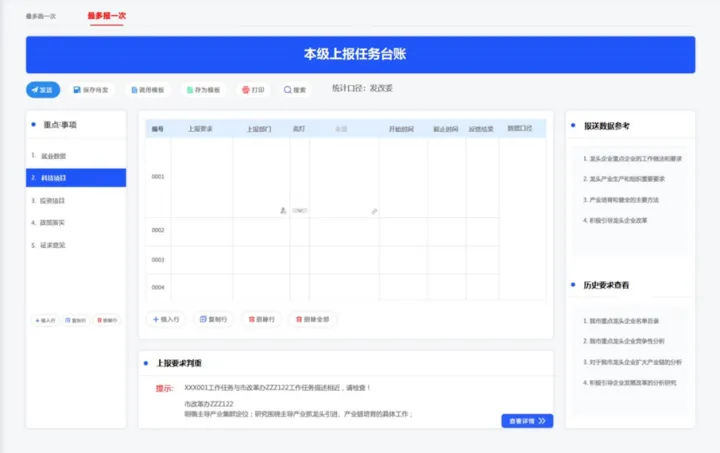
Task: Switch to the 最多报一次 tab
Action: [107, 16]
